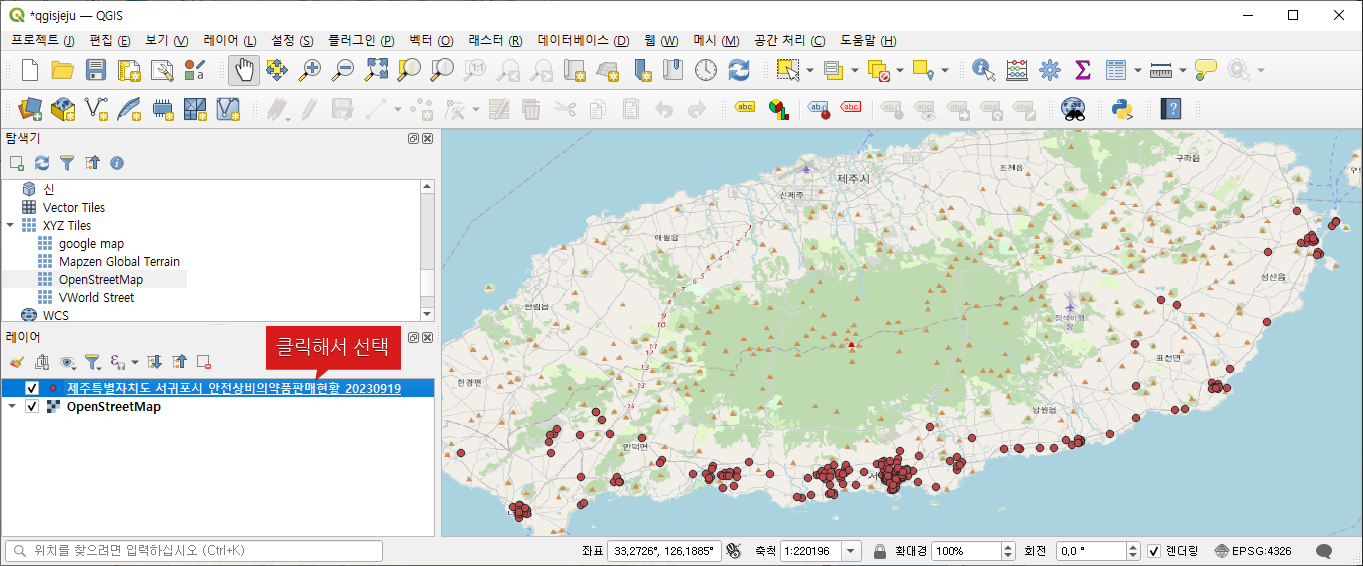Click the Refresh map icon

pos(739,70)
